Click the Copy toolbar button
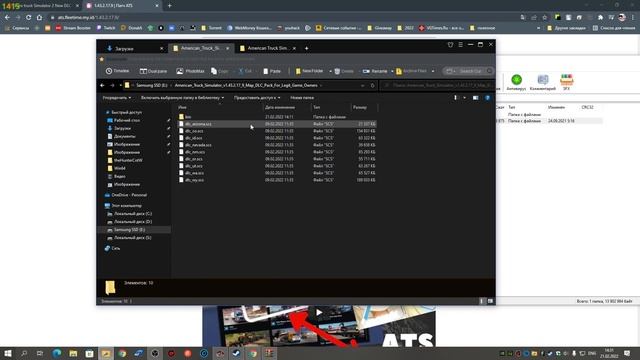Viewport: 640px width, 360px height. point(220,71)
